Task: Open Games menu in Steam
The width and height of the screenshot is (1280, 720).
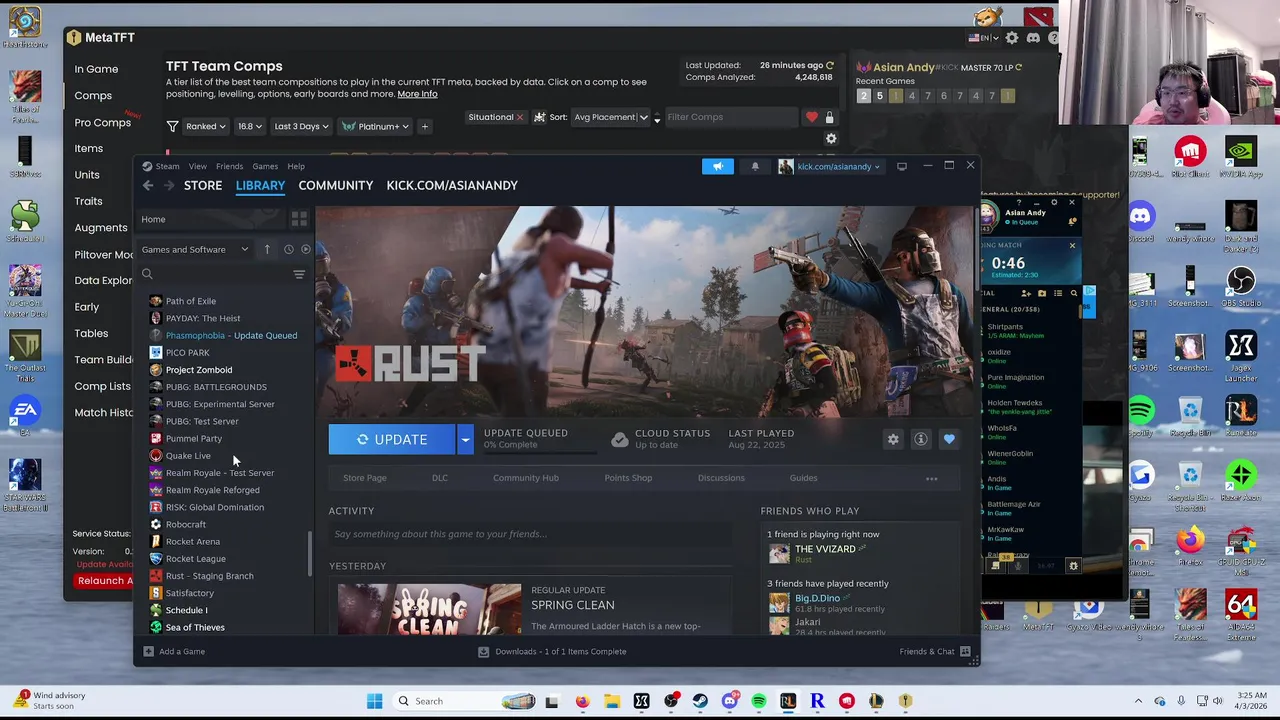Action: (265, 166)
